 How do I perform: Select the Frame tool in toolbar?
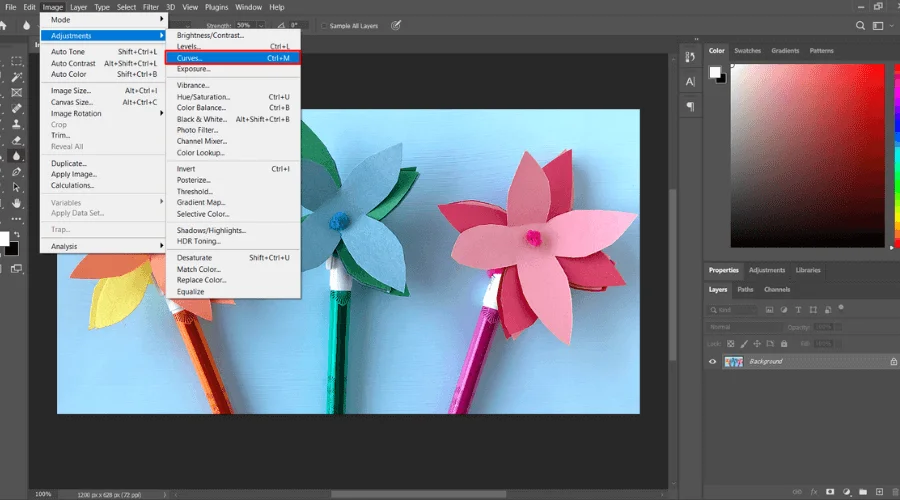point(17,92)
